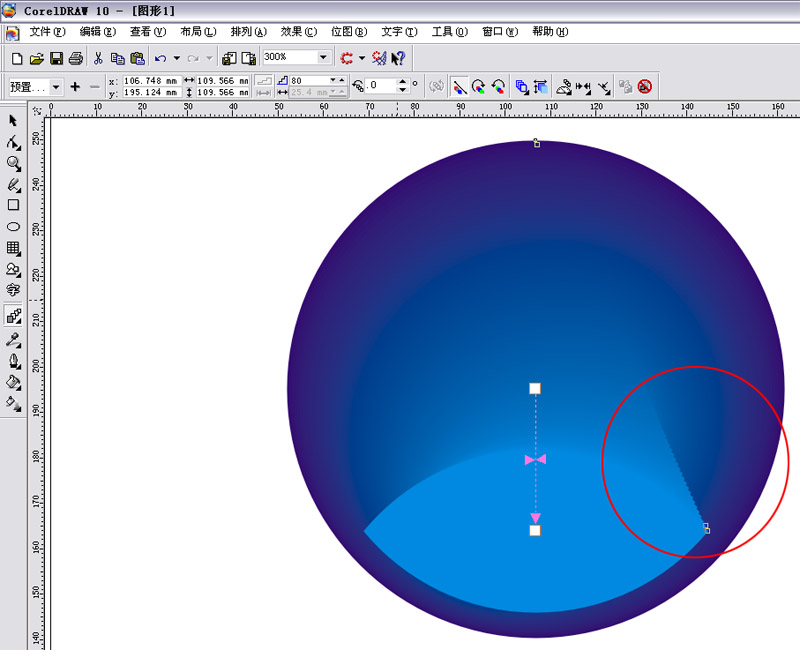Activate the What's This help pointer
The image size is (800, 650).
coord(398,58)
